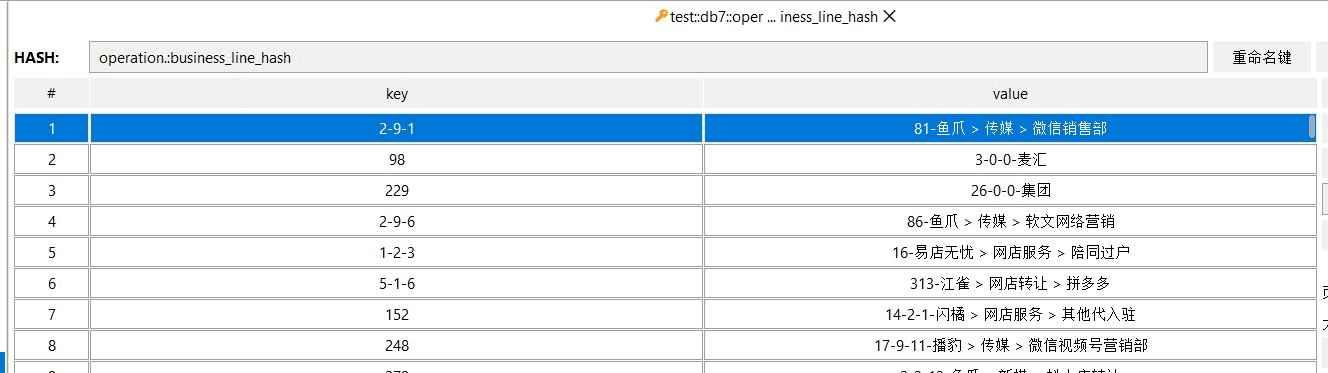
Task: Sort by the # column header
Action: 51,94
